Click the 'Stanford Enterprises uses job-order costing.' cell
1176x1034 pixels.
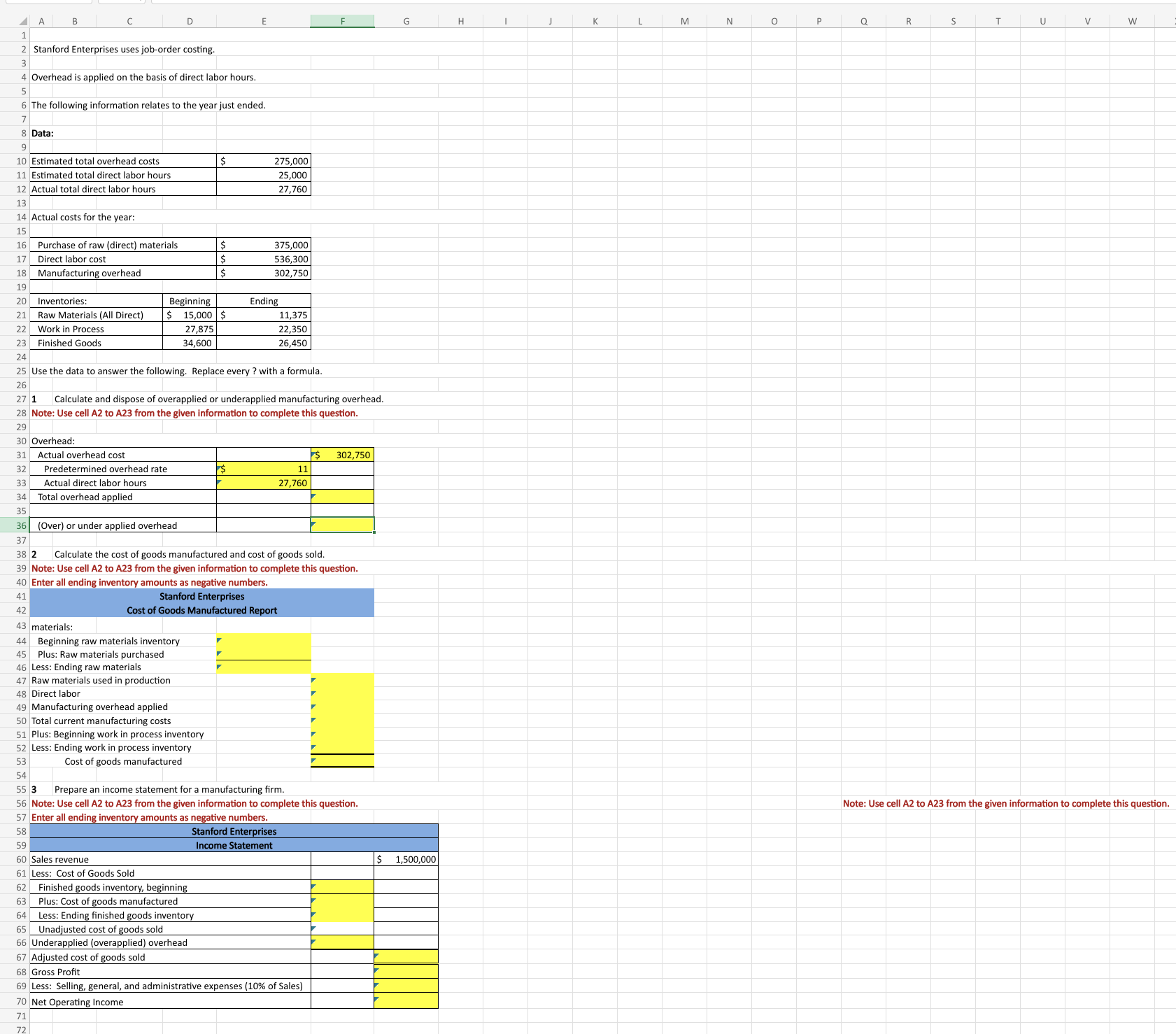[x=125, y=49]
